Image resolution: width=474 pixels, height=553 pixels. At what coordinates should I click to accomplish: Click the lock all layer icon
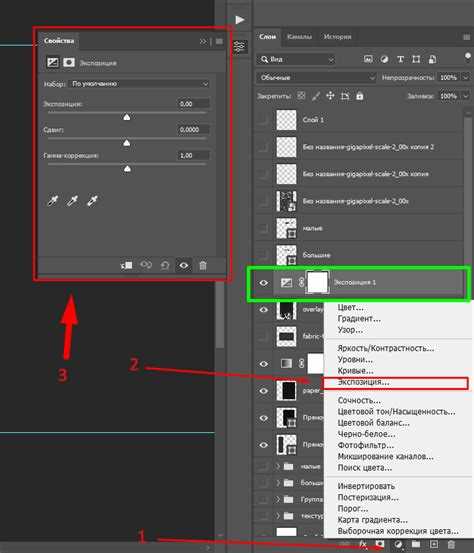360,96
